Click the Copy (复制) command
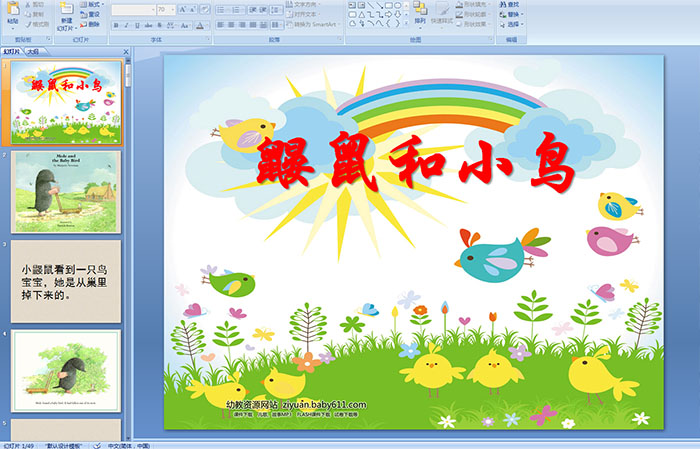The image size is (700, 449). (34, 14)
